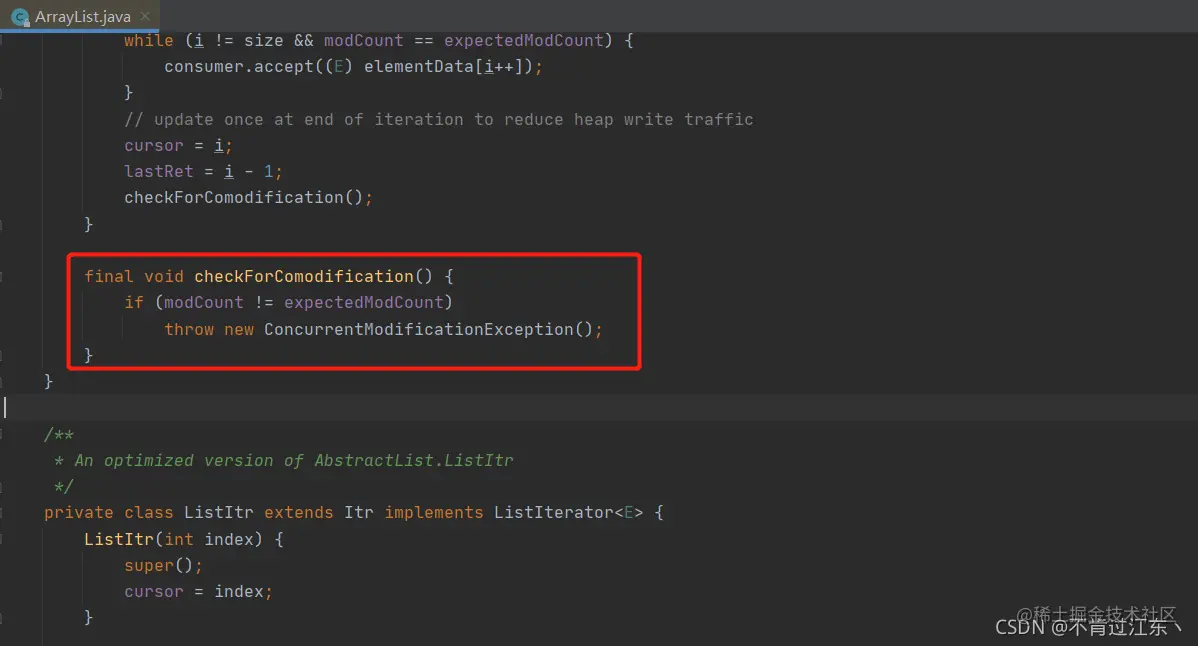
Task: Click 'lastRet' variable in assignment
Action: click(x=159, y=171)
